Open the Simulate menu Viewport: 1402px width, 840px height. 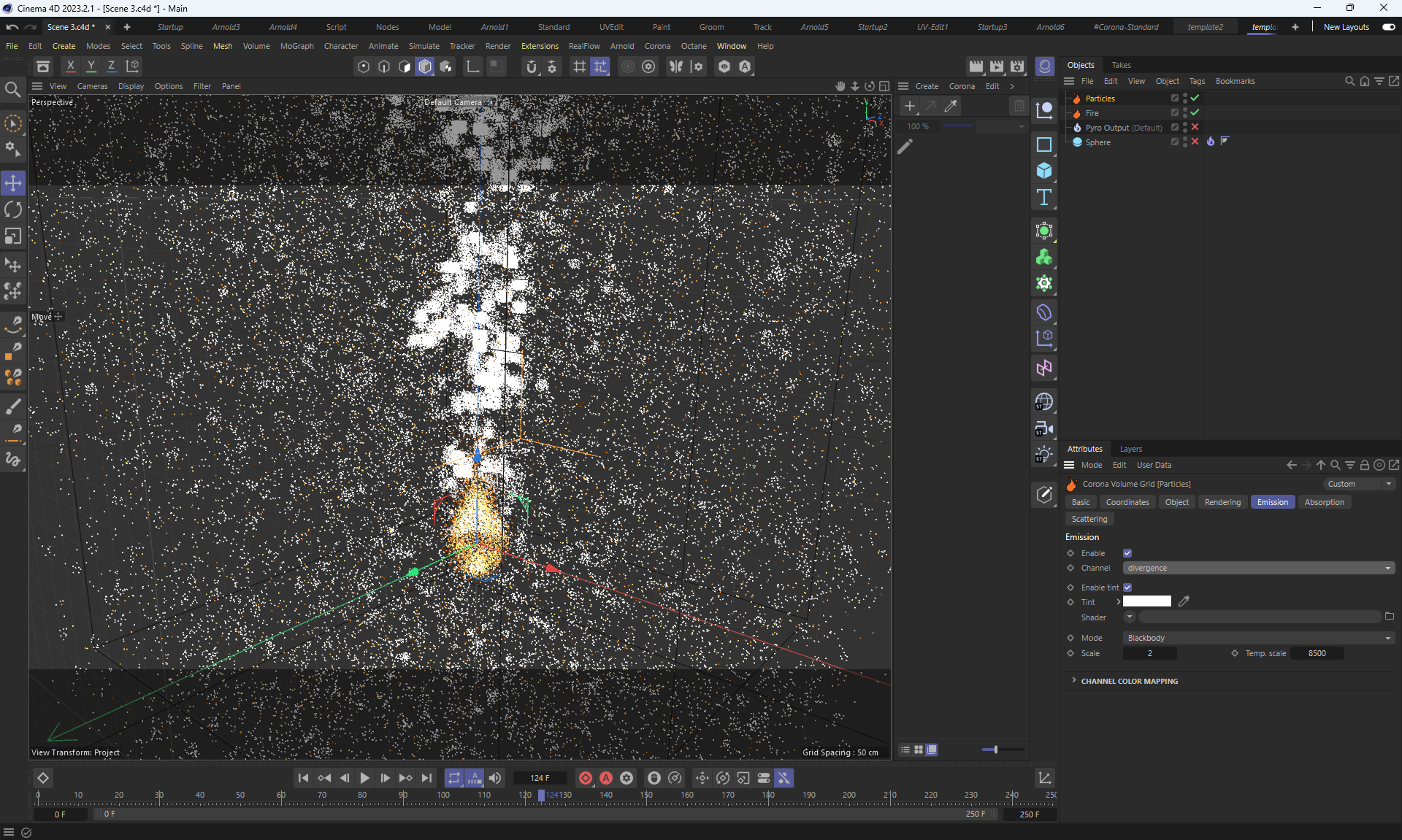(424, 46)
